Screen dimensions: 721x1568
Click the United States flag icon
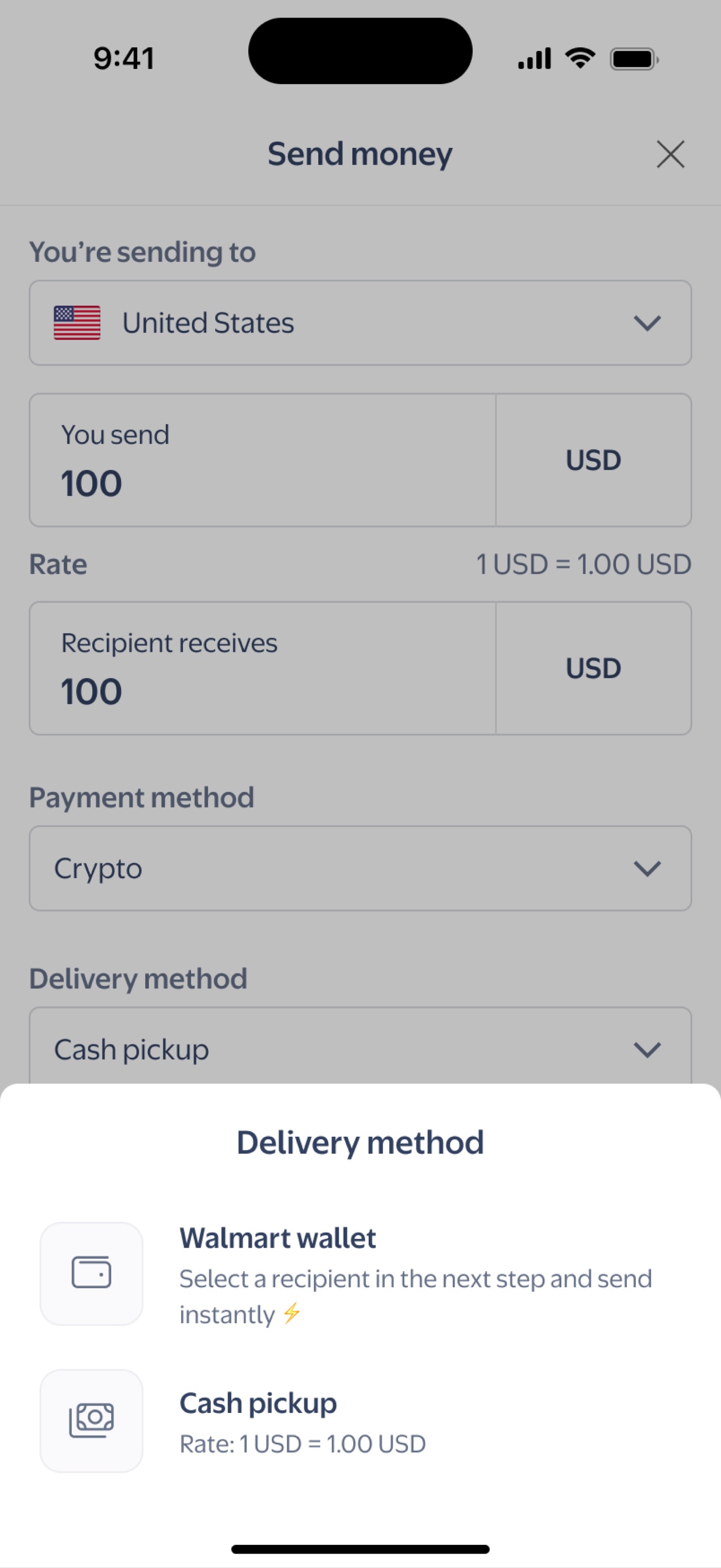(x=77, y=323)
